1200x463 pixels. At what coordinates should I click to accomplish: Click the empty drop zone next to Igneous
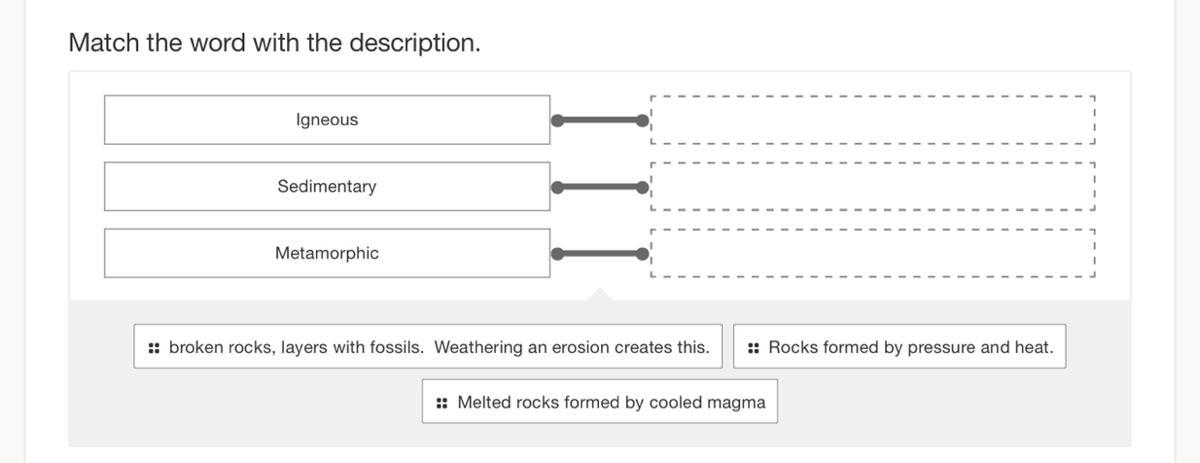tap(873, 120)
